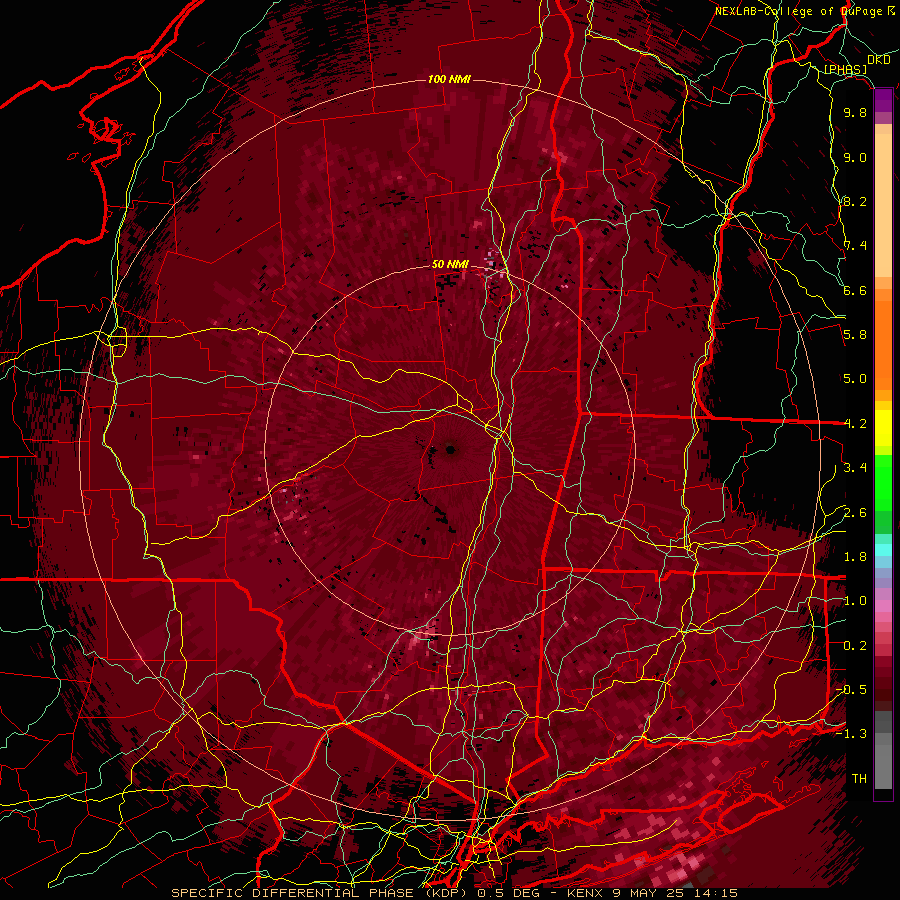The width and height of the screenshot is (900, 900).
Task: Click the 9.8 value on the scale
Action: tap(855, 113)
